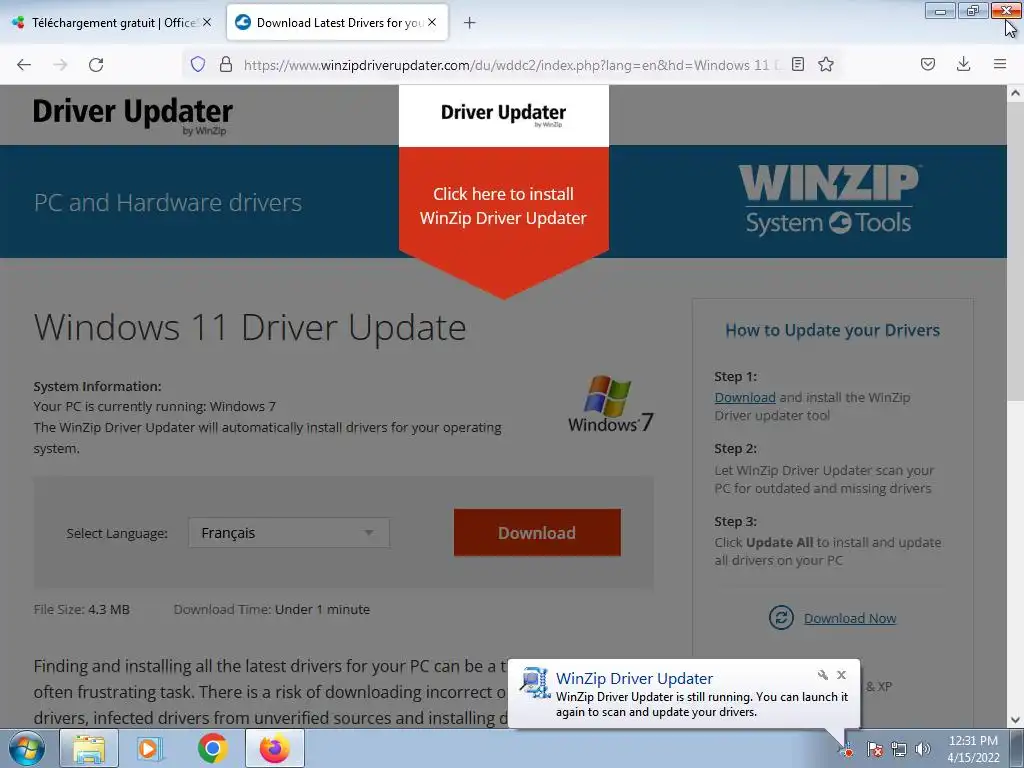Click the 'System Information:' label
The width and height of the screenshot is (1024, 768).
[97, 386]
